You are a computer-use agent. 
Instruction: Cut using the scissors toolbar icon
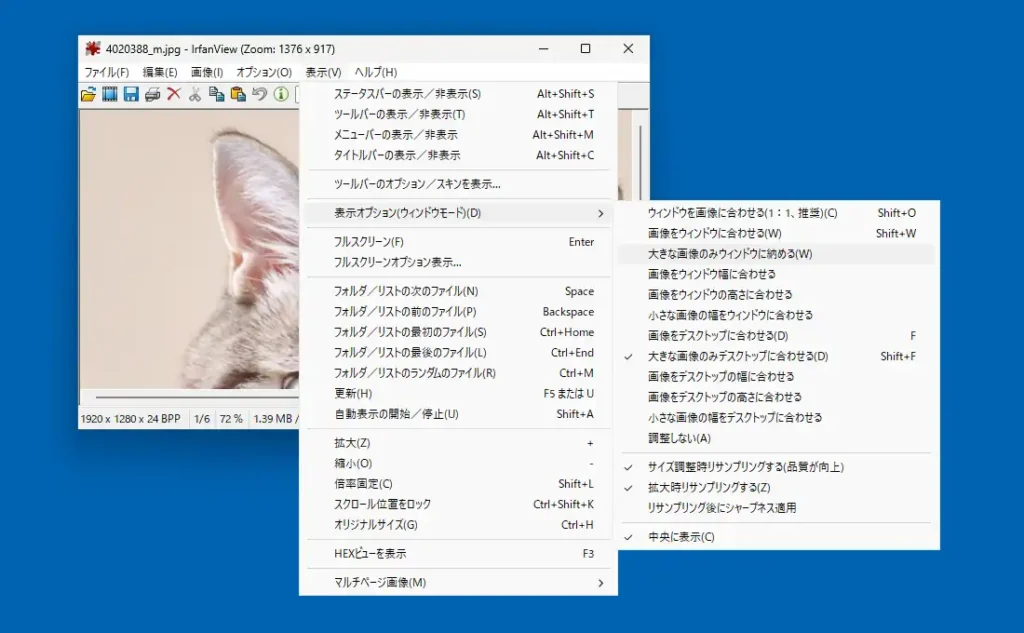(x=195, y=97)
